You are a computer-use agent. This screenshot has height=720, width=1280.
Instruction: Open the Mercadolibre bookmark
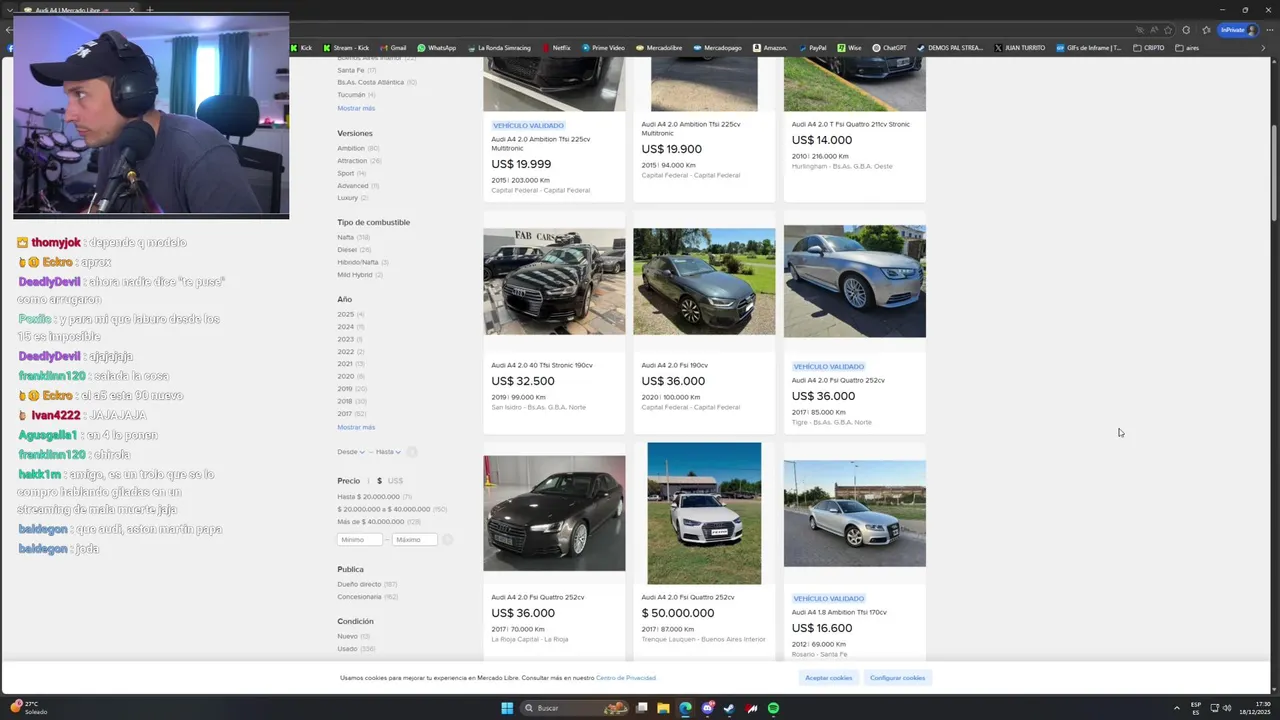(659, 48)
